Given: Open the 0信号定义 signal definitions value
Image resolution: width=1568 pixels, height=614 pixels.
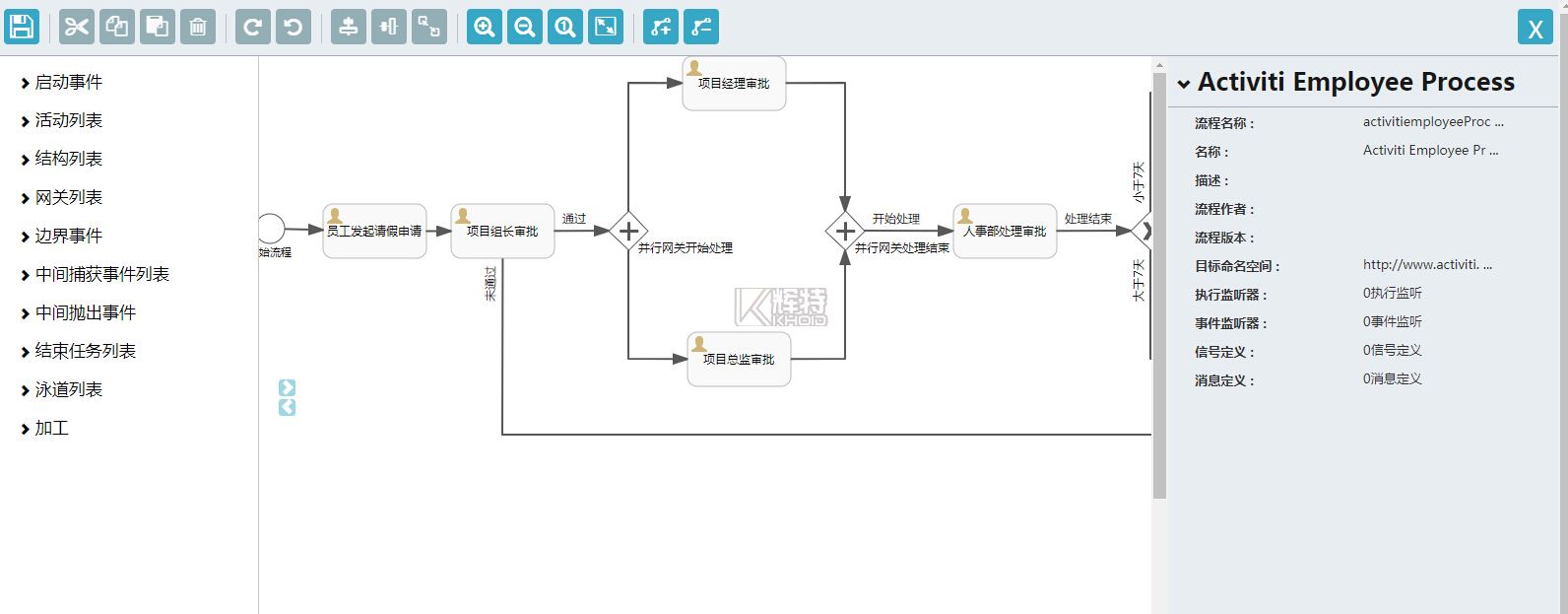Looking at the screenshot, I should (x=1393, y=350).
